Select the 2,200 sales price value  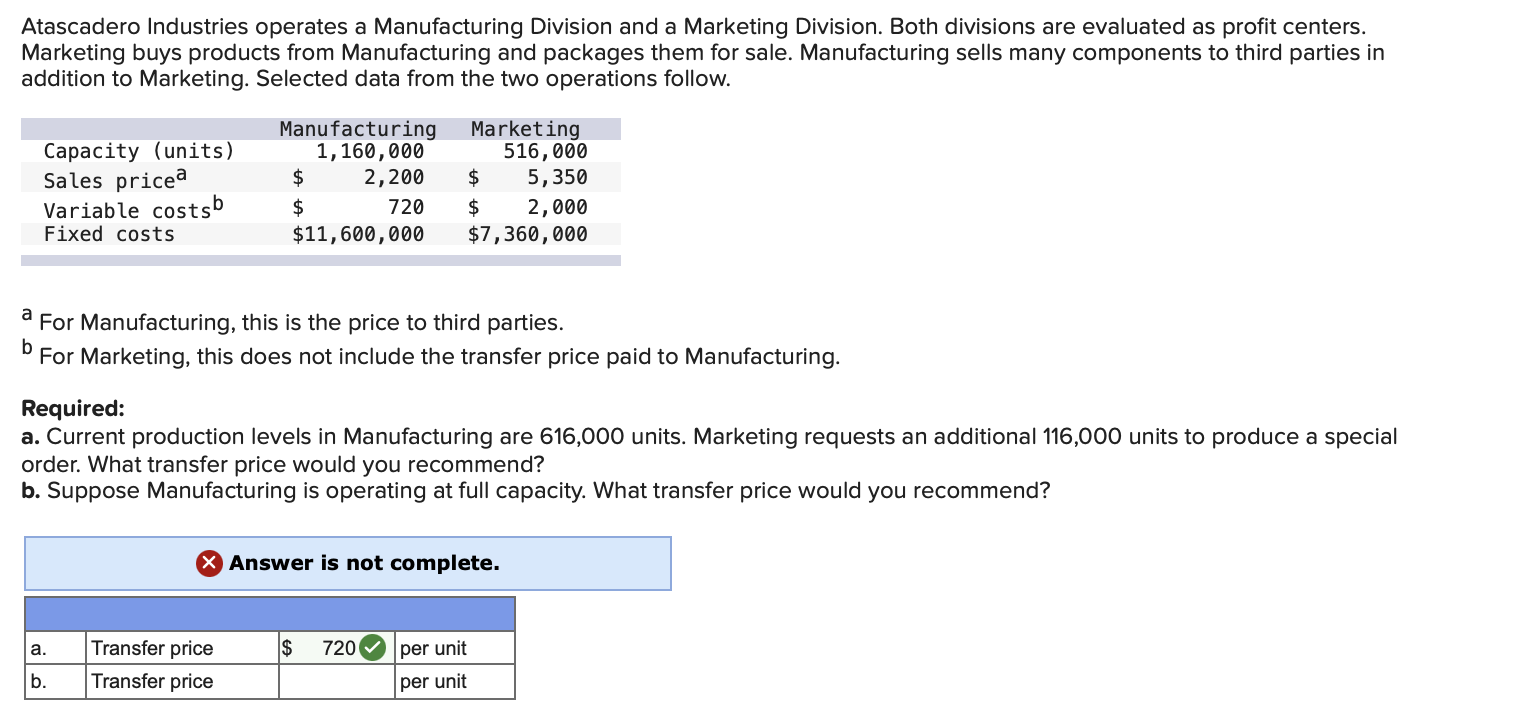[393, 178]
